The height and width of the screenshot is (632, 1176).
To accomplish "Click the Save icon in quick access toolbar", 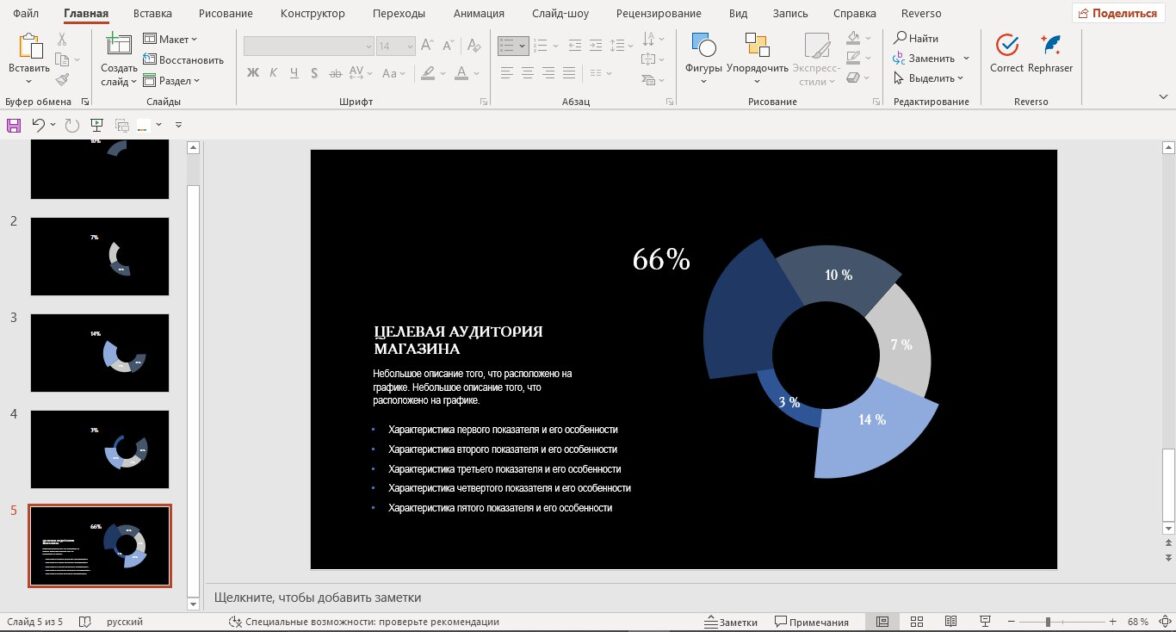I will (14, 125).
